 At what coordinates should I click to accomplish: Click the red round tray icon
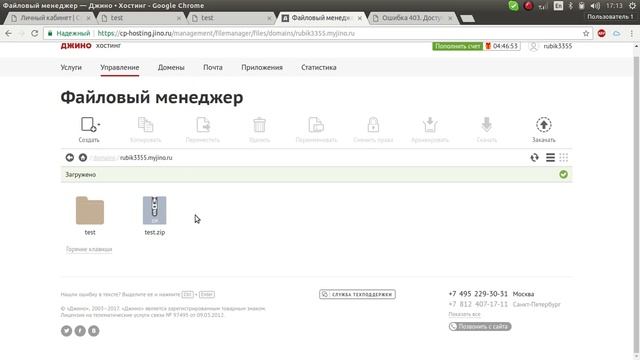(x=528, y=6)
